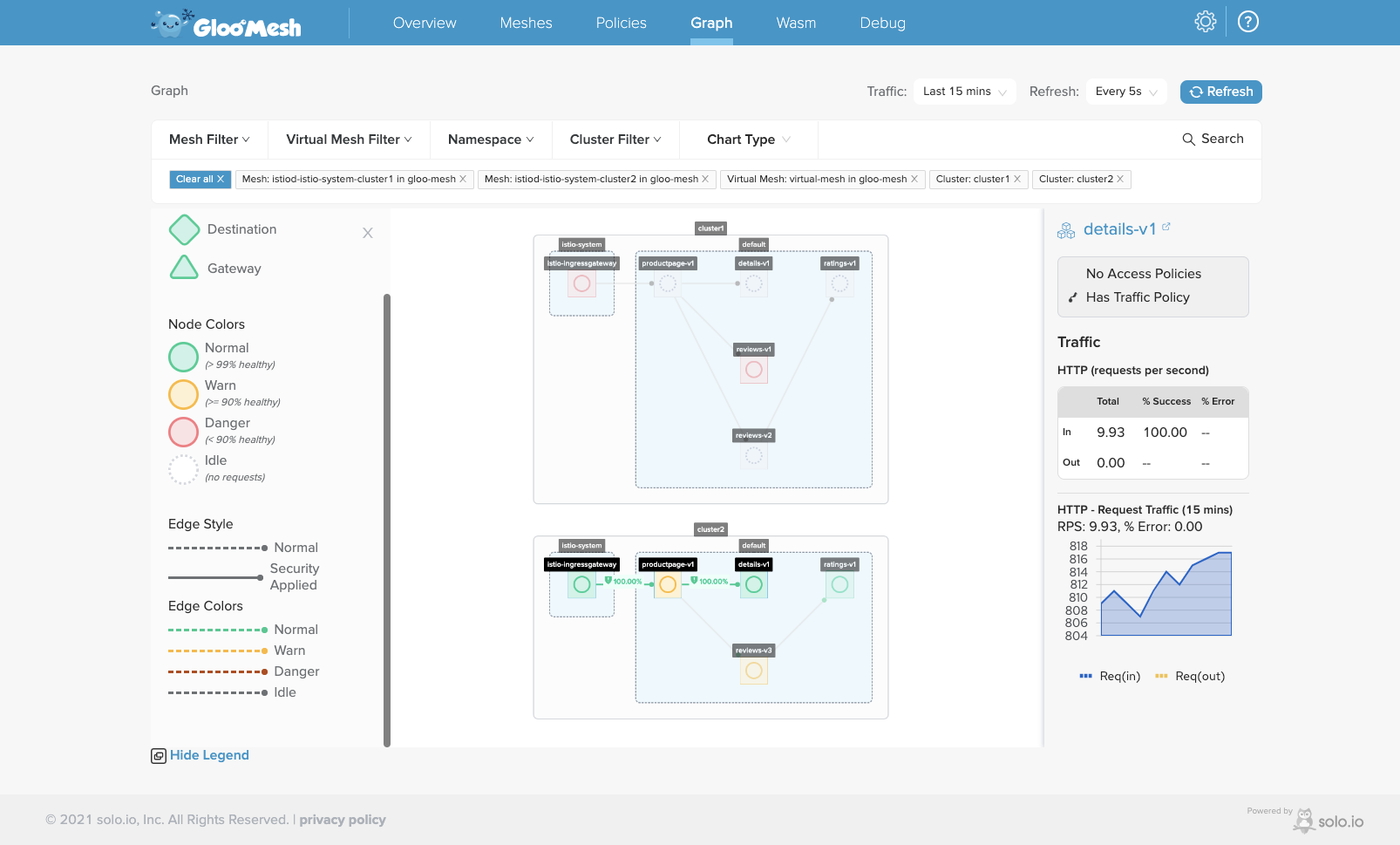Click the Normal node color swatch
Screen dimensions: 1400x845
click(x=183, y=357)
